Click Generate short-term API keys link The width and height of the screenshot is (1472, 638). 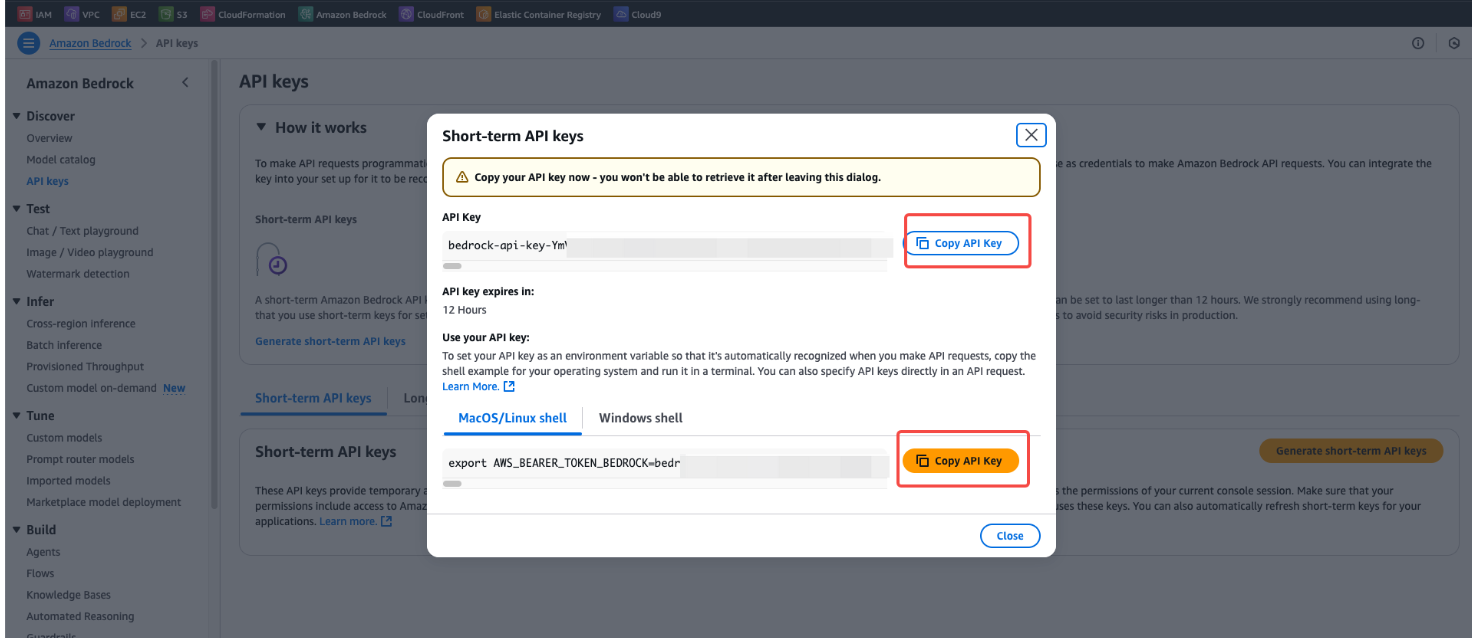(330, 341)
